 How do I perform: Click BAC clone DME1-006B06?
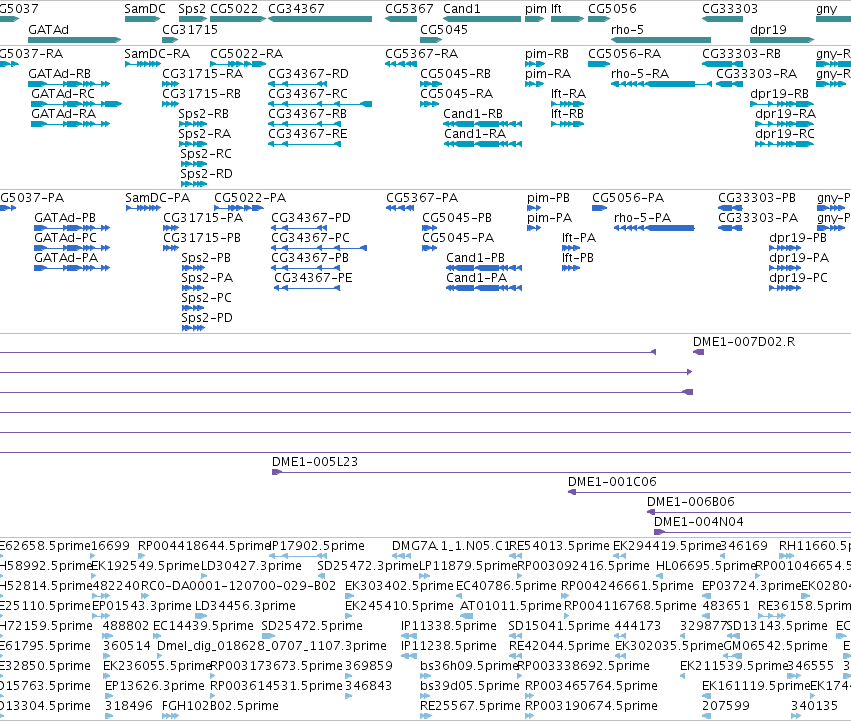[749, 512]
